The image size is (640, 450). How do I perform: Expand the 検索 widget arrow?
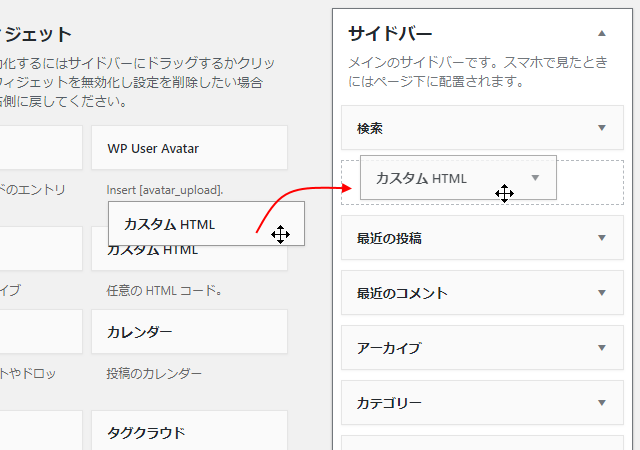pos(602,128)
